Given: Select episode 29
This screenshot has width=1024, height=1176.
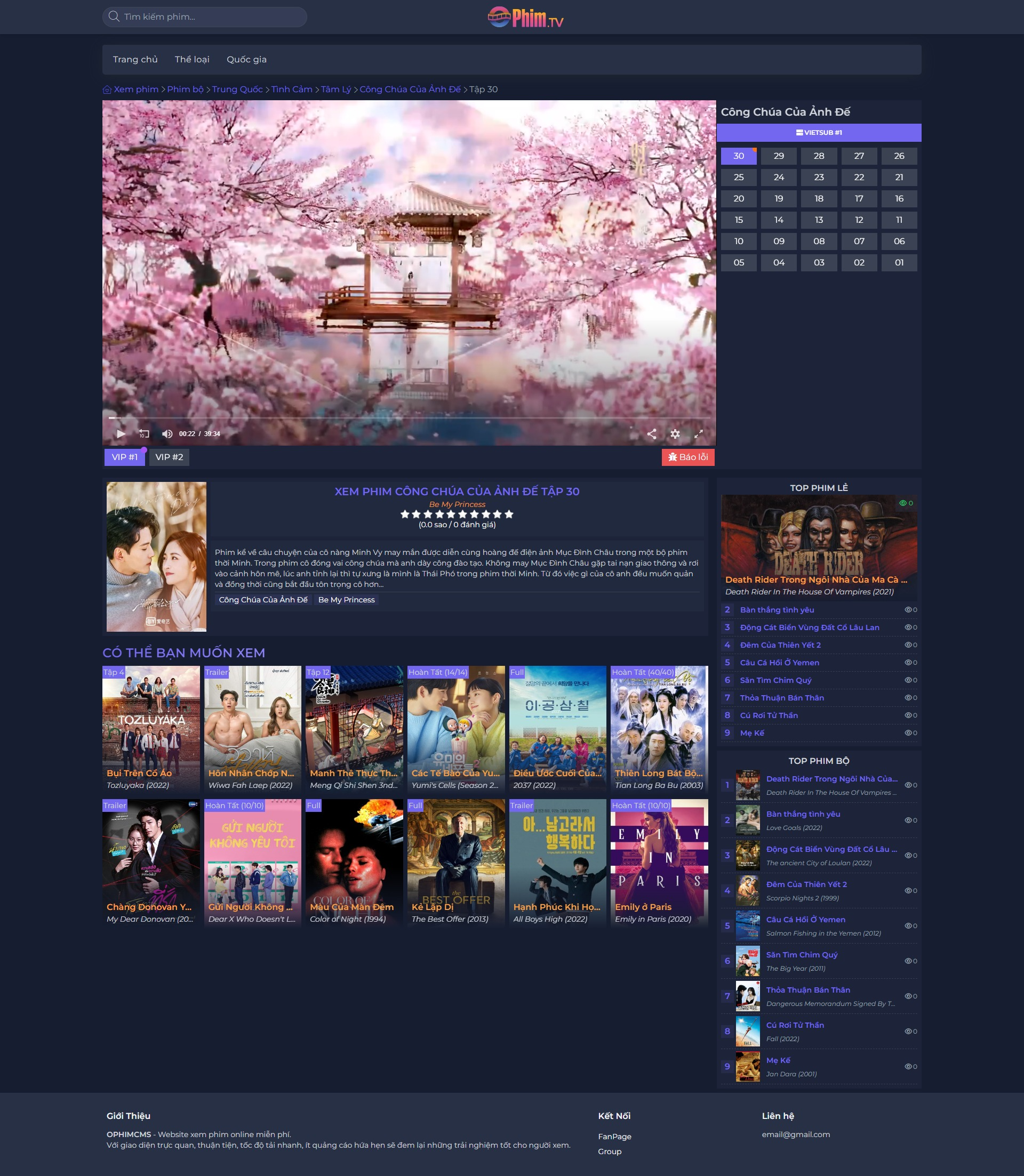Looking at the screenshot, I should point(779,156).
